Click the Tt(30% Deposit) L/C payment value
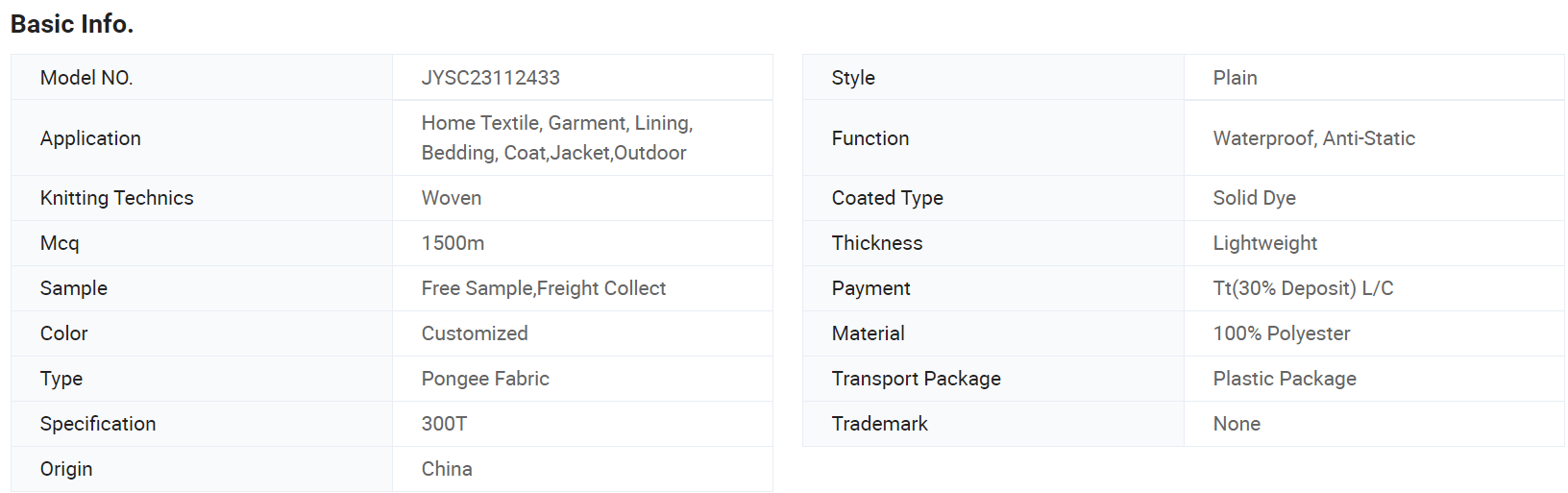1568x493 pixels. pyautogui.click(x=1303, y=288)
